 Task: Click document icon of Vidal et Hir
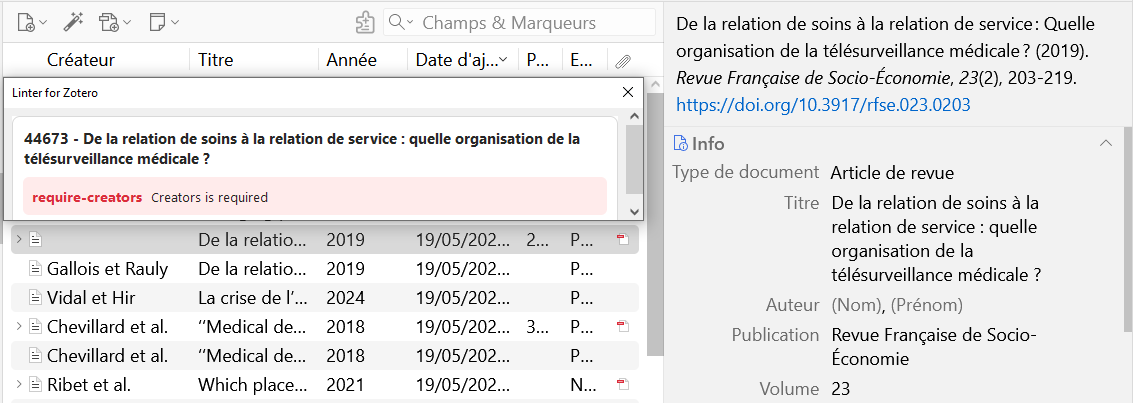point(35,298)
